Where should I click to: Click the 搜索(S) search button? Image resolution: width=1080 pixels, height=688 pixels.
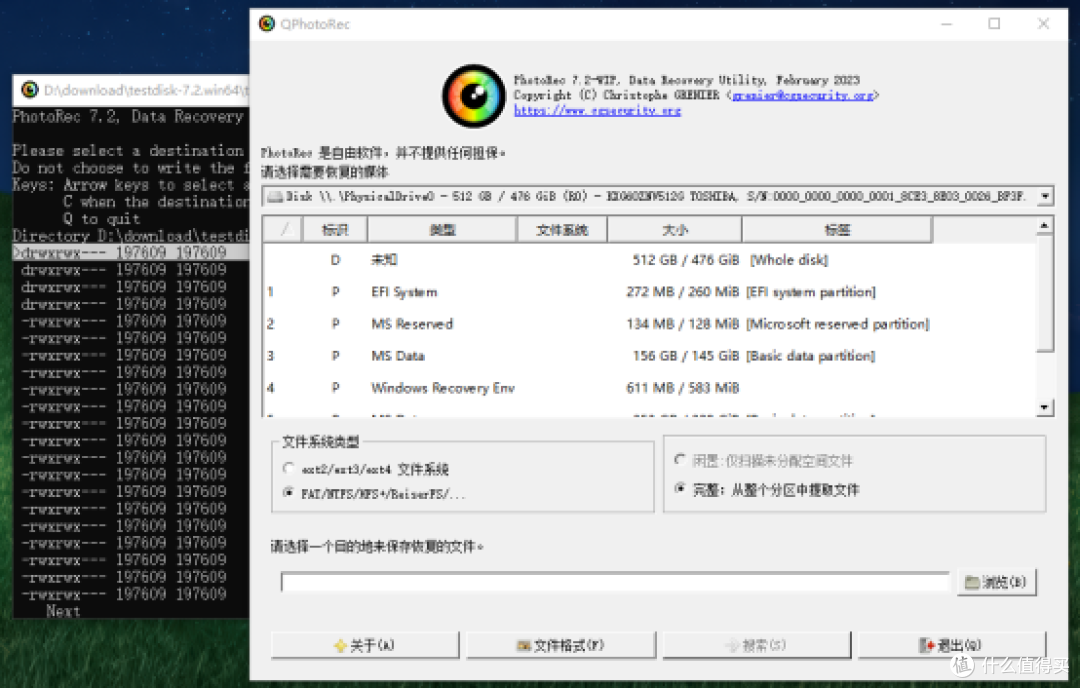tap(756, 645)
